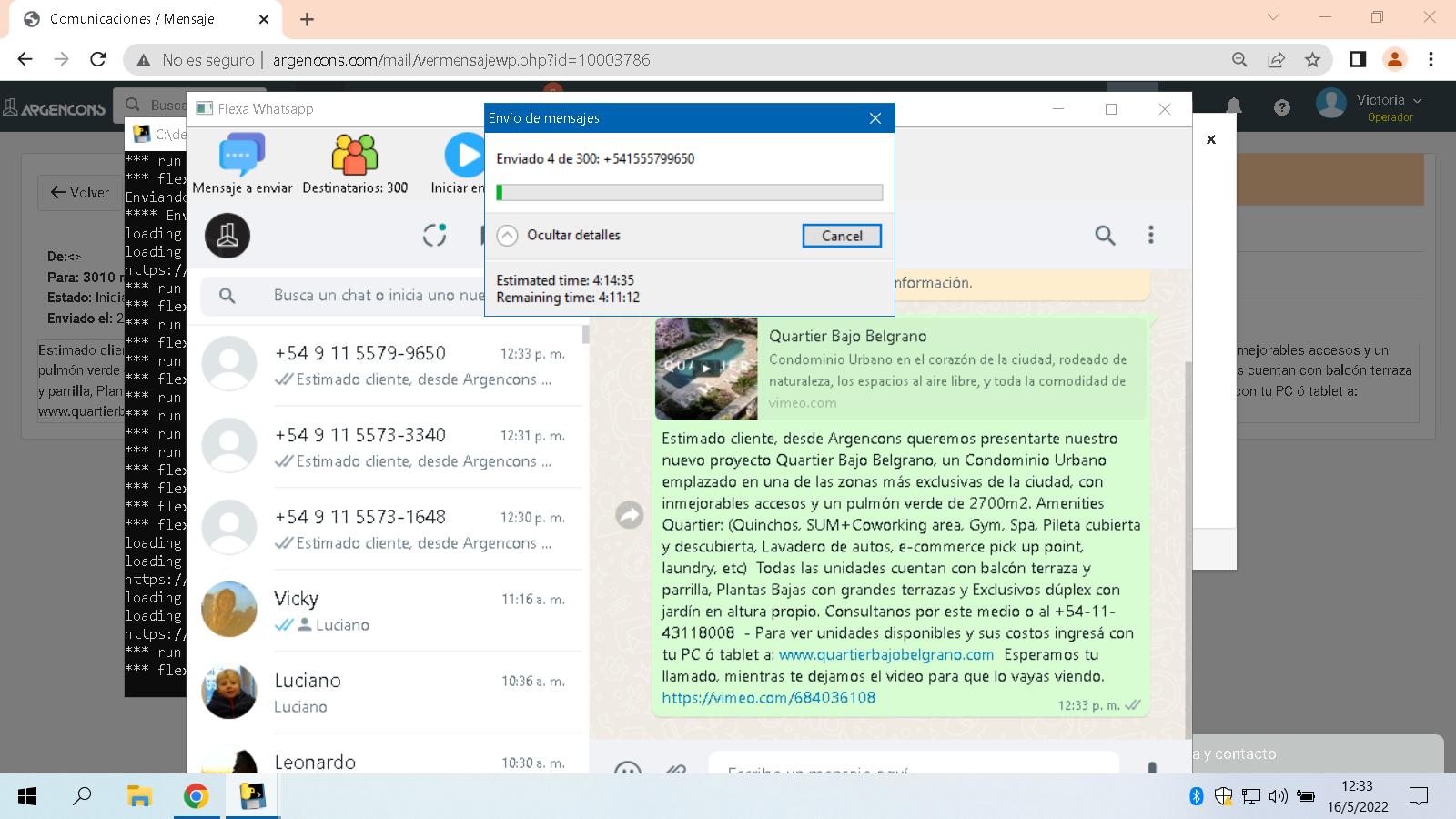Close the Argencons overlay with X
Screen dimensions: 1456x819
point(1211,139)
